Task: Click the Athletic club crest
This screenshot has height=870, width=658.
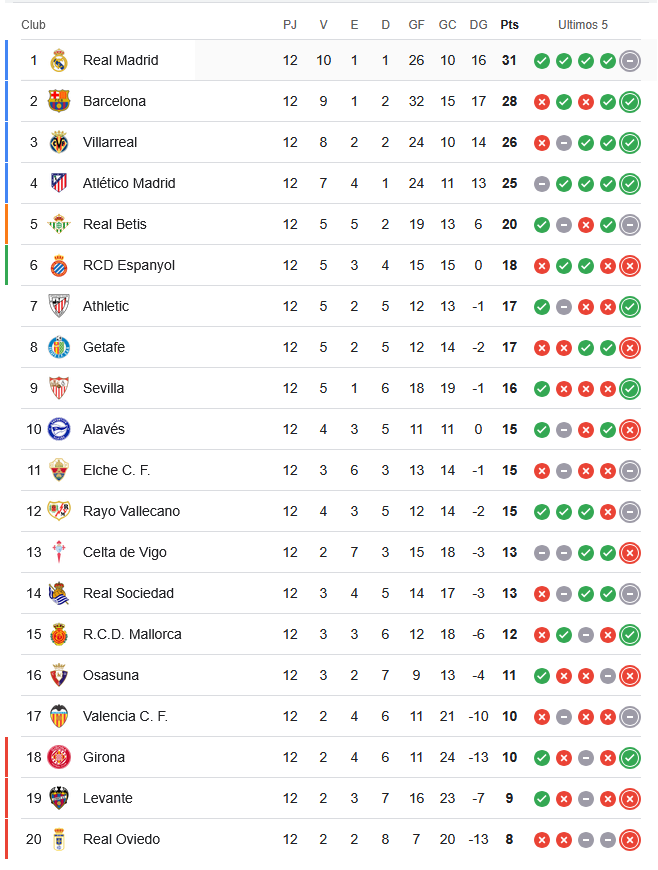Action: (x=58, y=306)
